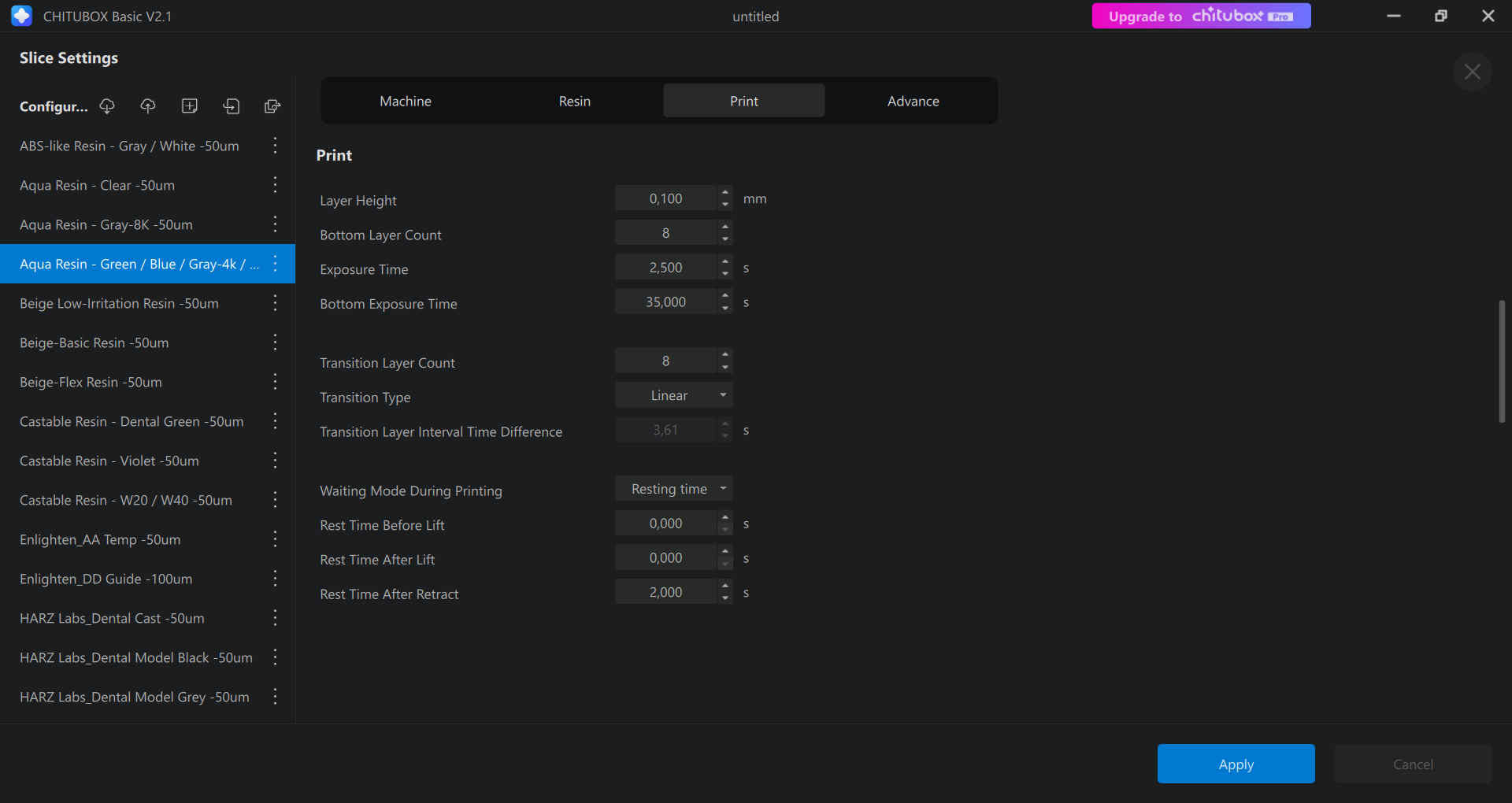Switch to the Advance tab
This screenshot has width=1512, height=803.
913,101
